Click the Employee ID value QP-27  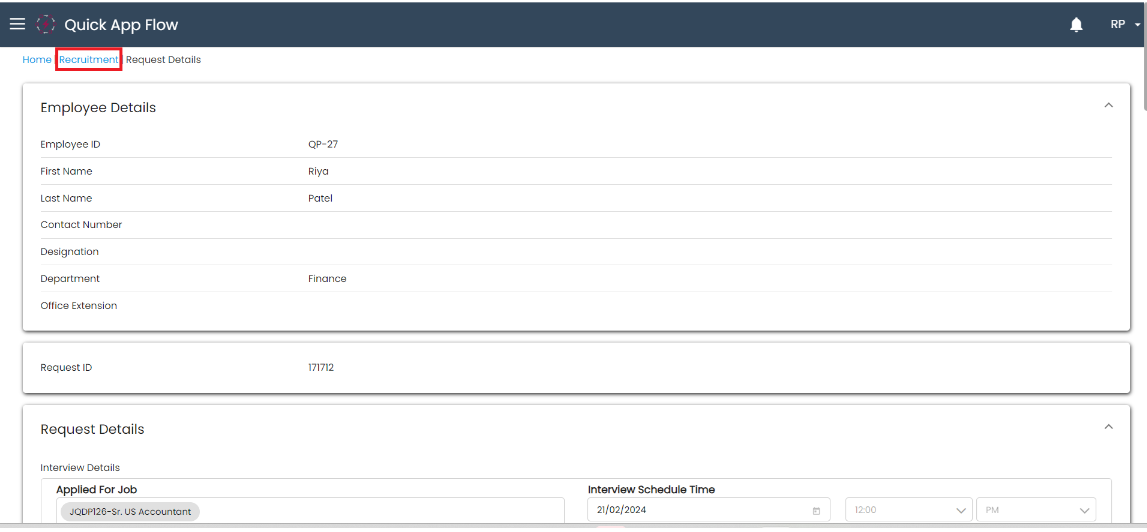click(x=323, y=144)
